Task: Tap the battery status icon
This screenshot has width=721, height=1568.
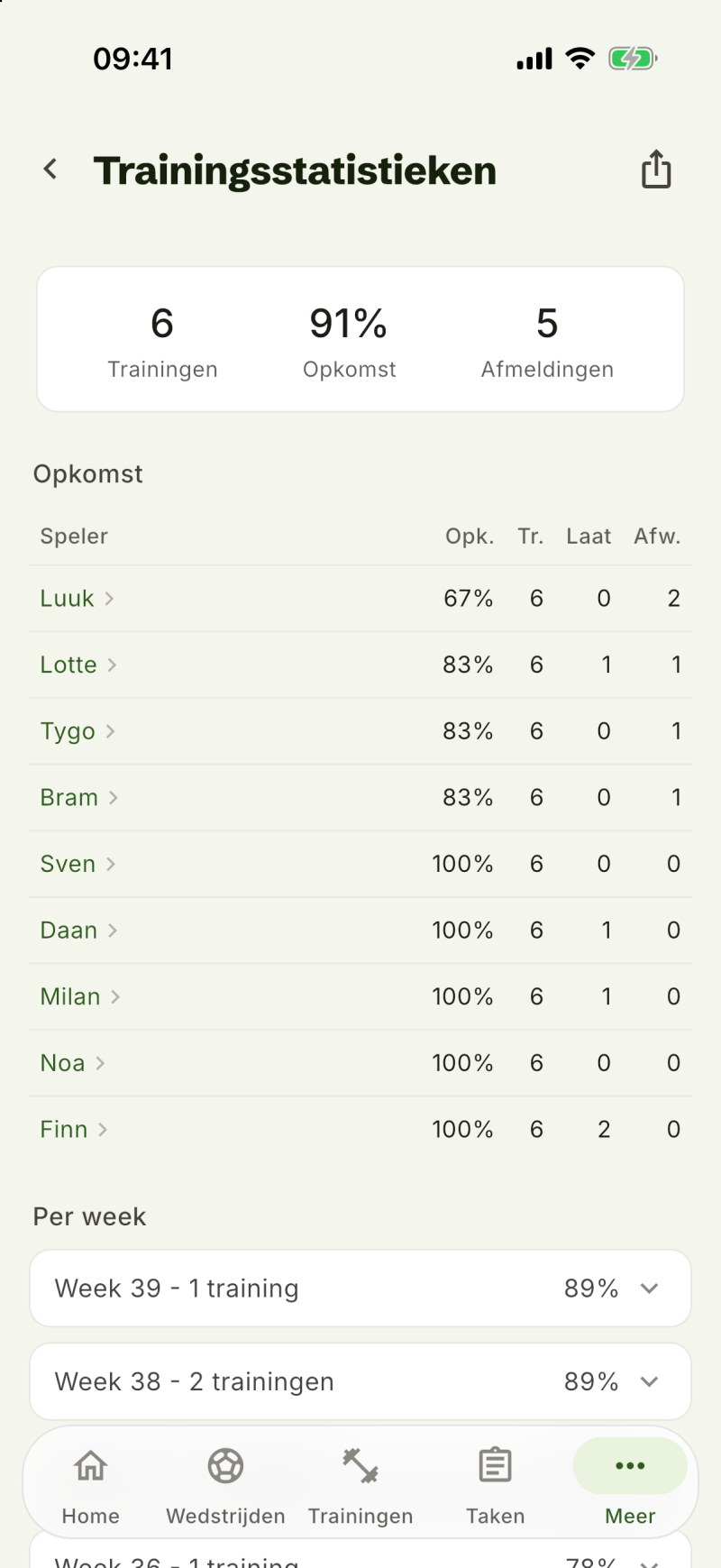Action: pos(633,60)
